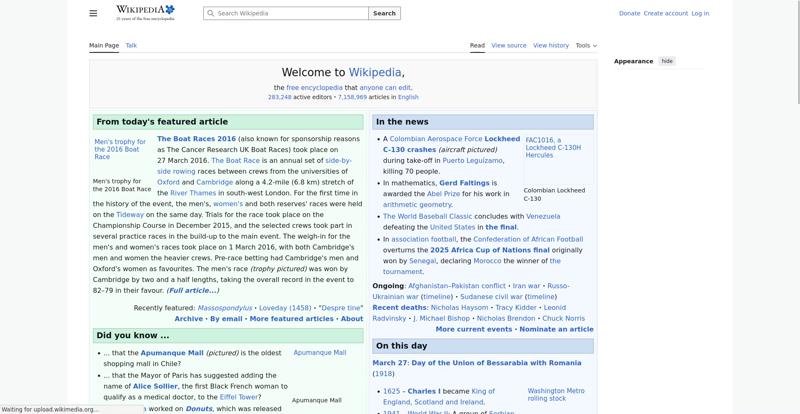The image size is (800, 414).
Task: Open More current events link
Action: (474, 329)
